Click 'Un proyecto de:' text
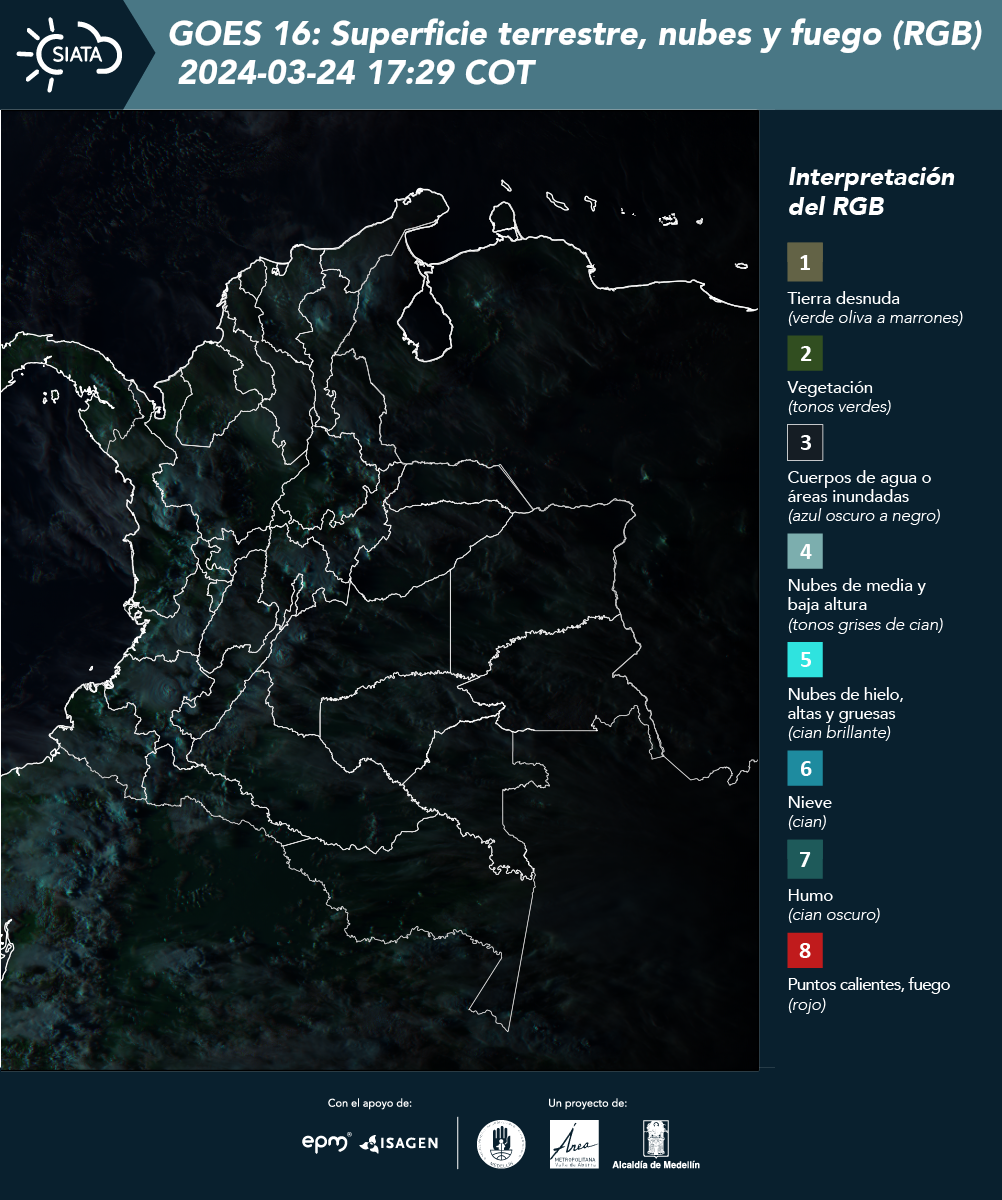The image size is (1002, 1200). pyautogui.click(x=588, y=1103)
